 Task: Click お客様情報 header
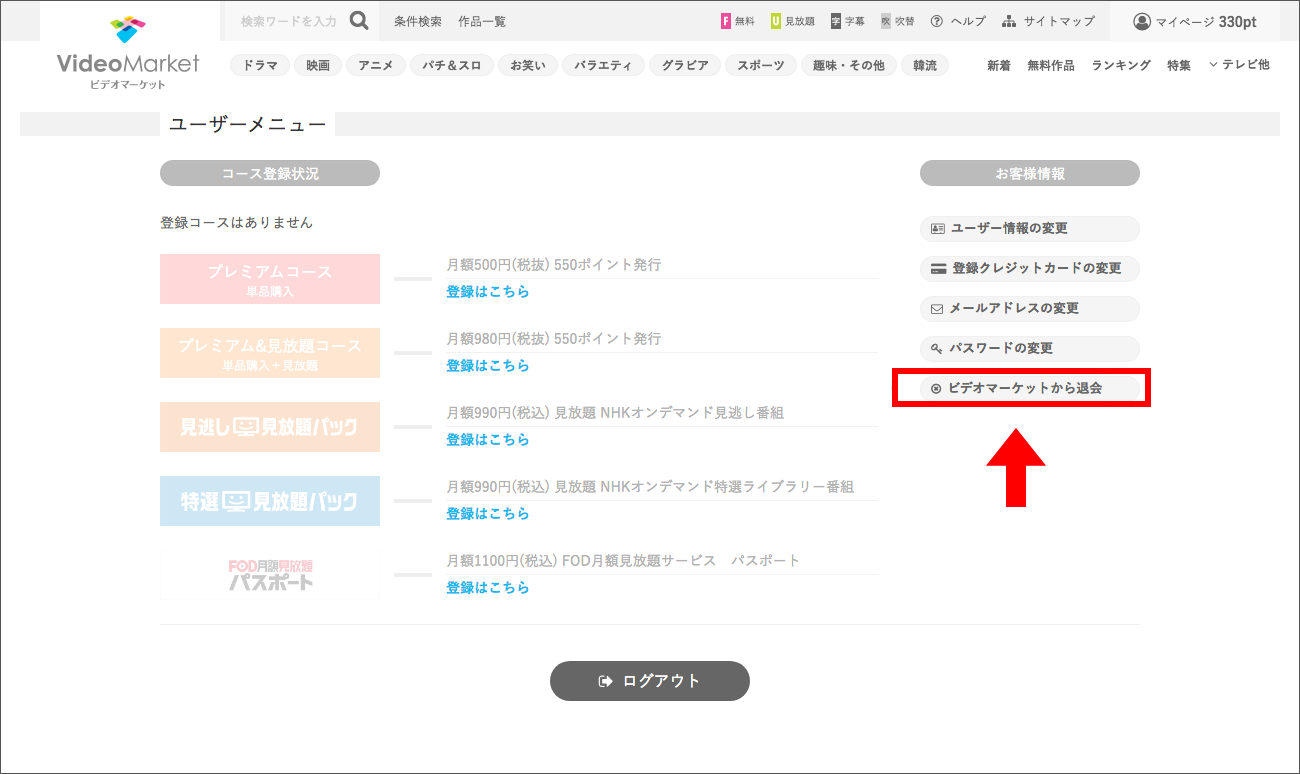1030,173
